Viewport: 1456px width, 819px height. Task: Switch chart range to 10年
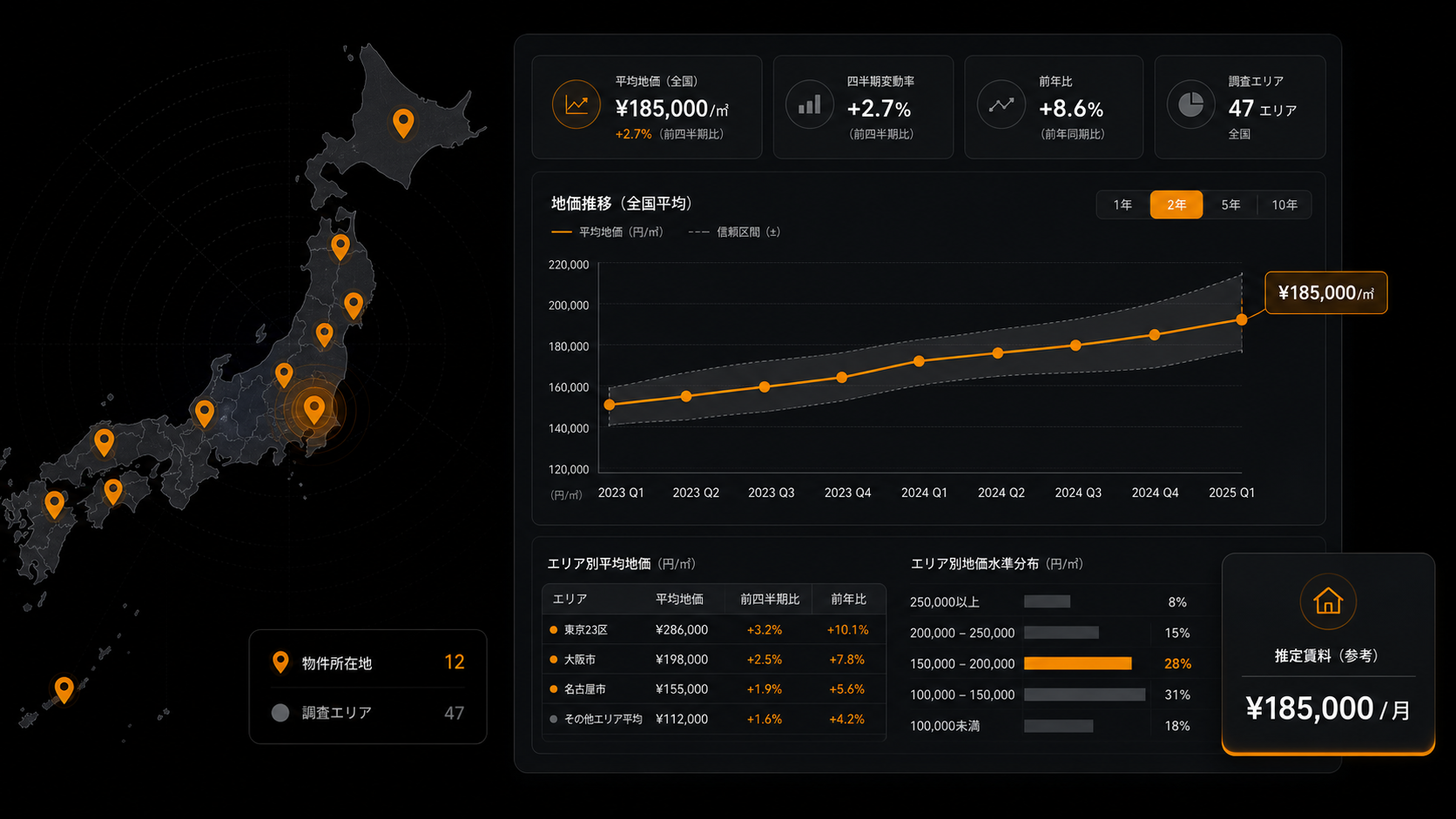click(x=1284, y=205)
